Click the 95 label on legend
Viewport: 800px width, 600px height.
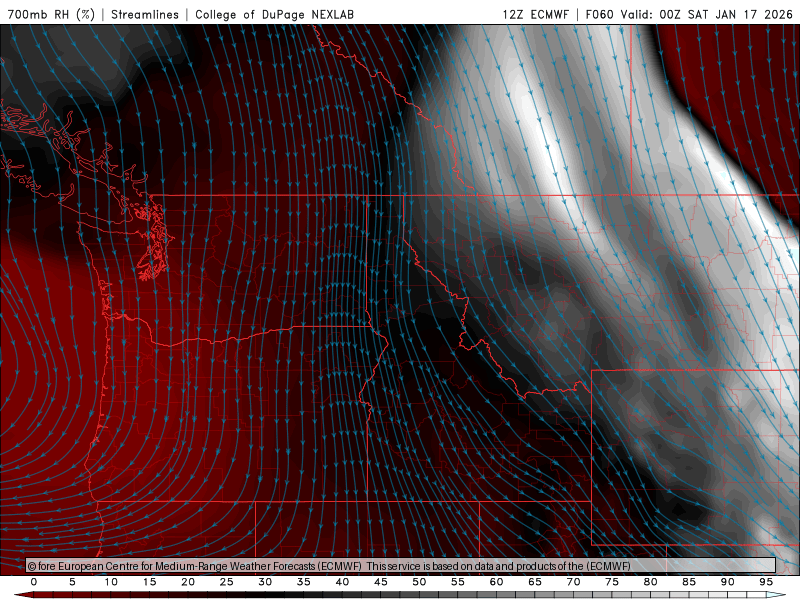(766, 582)
